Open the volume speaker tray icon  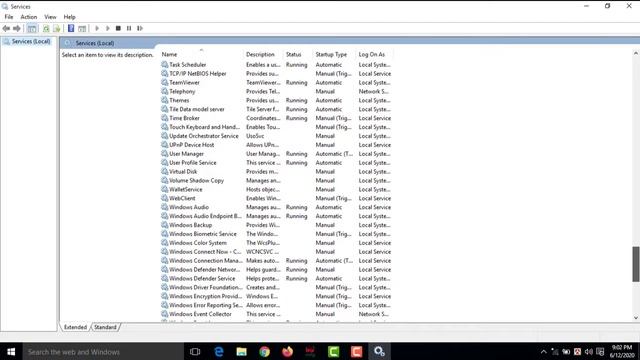pos(589,351)
